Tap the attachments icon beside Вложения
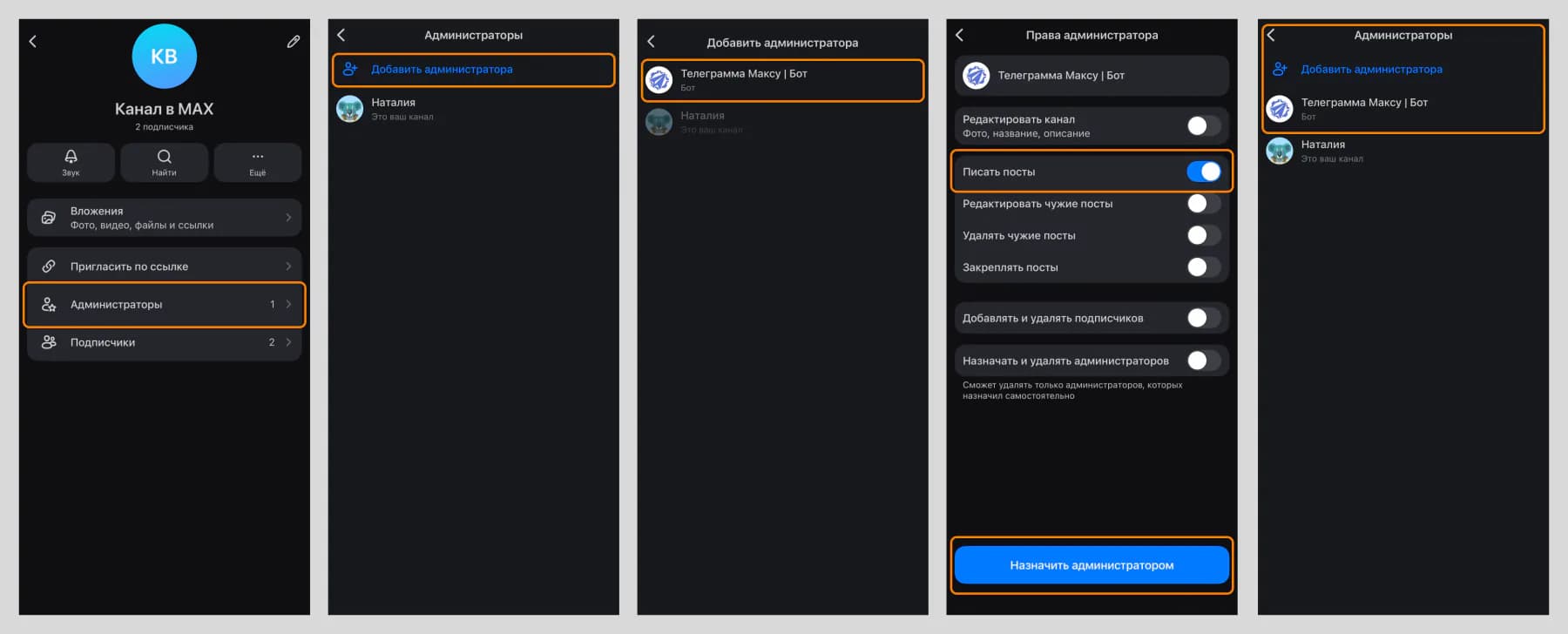 [x=49, y=217]
